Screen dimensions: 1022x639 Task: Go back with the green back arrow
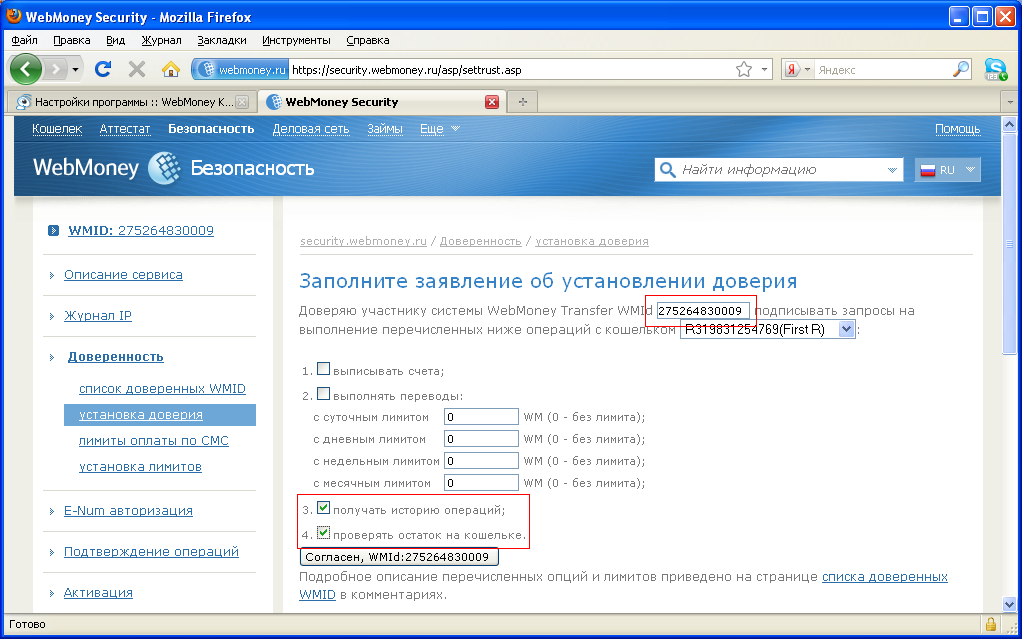tap(26, 69)
